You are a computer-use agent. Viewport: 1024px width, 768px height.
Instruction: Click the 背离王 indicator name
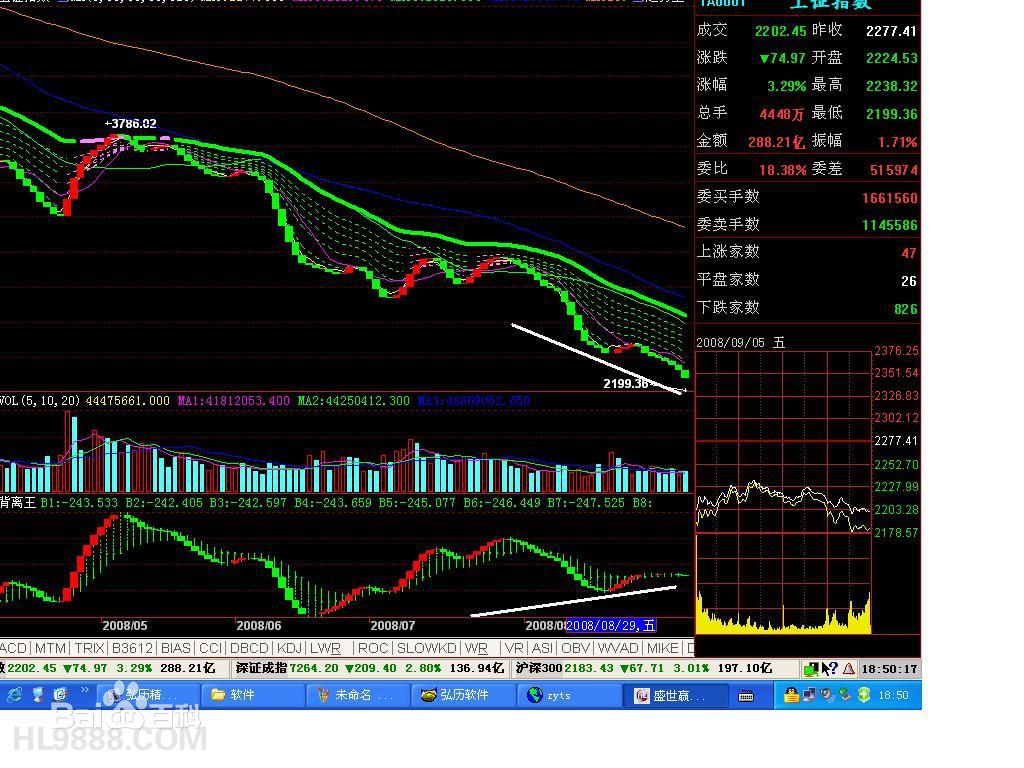tap(18, 503)
